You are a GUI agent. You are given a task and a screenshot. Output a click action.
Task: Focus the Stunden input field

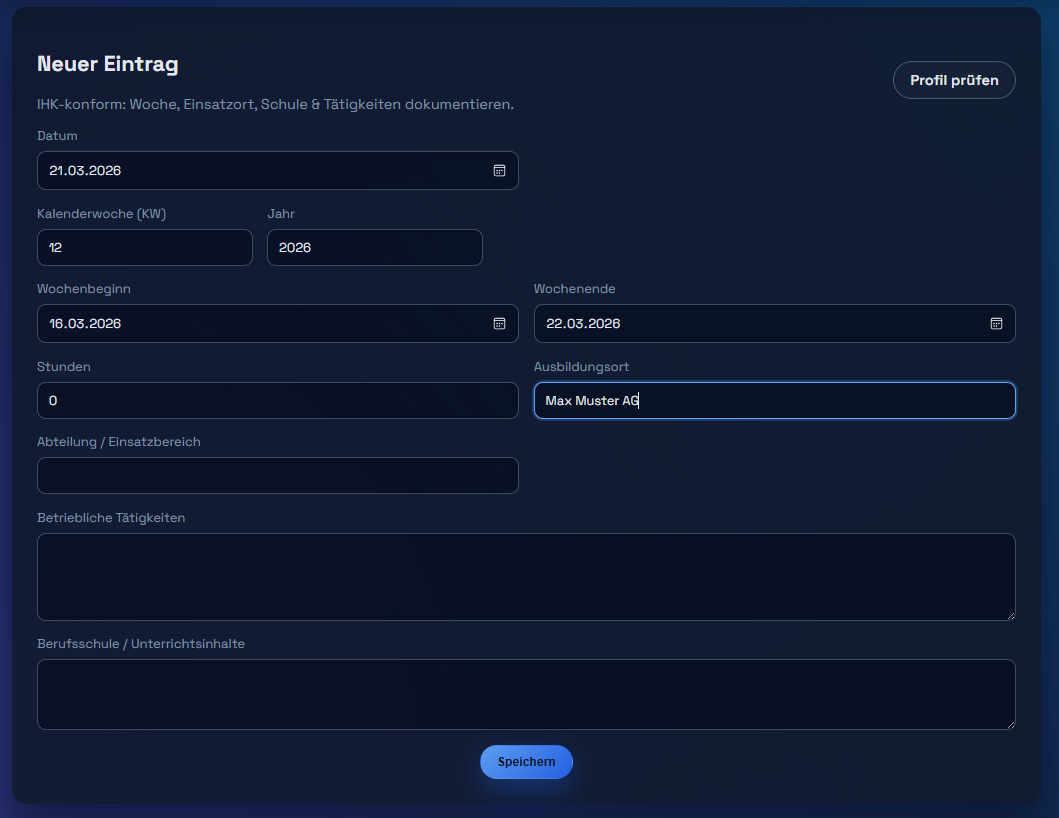[x=277, y=401]
